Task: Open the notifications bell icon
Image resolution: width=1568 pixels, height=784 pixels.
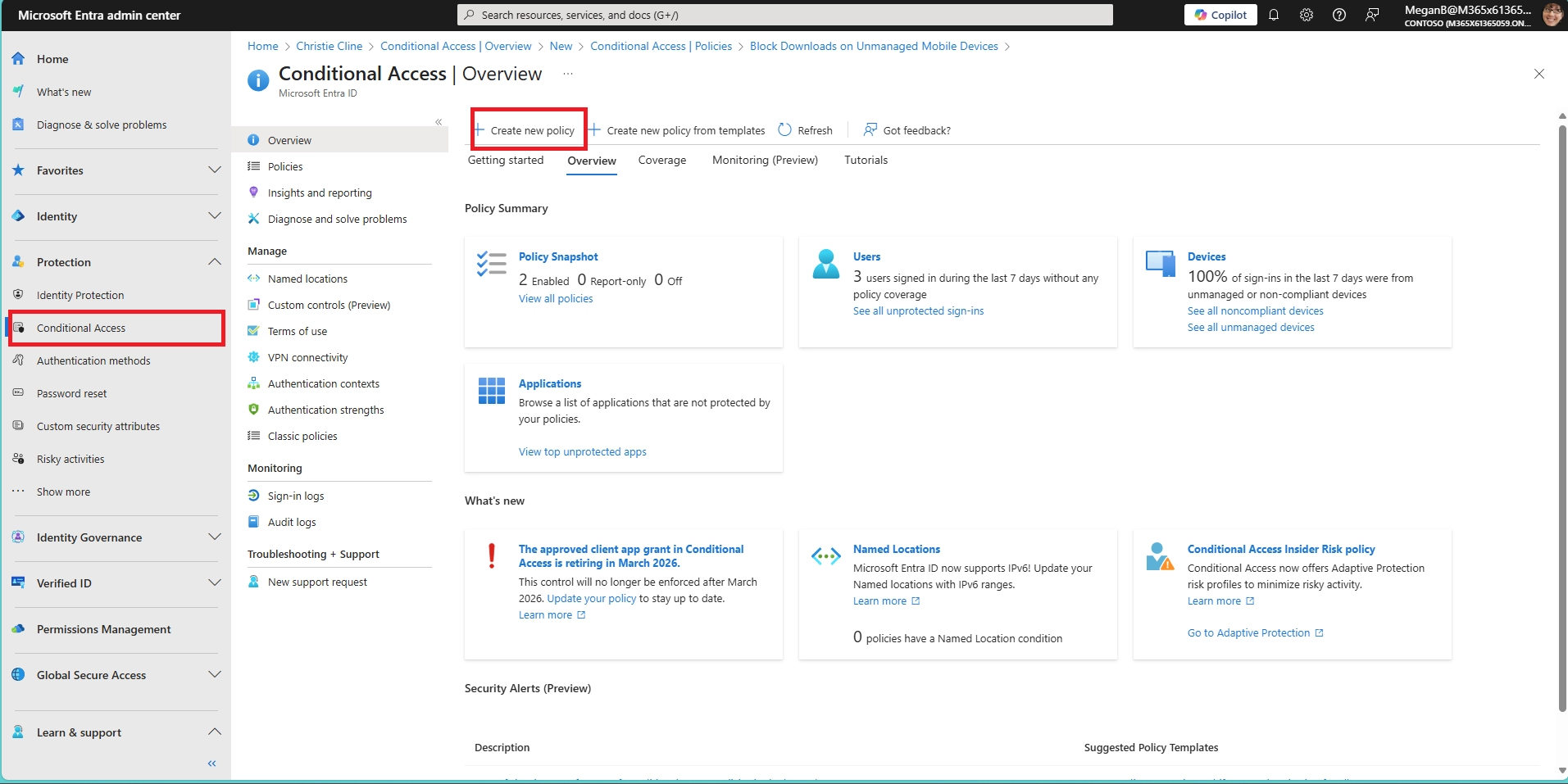Action: point(1274,15)
